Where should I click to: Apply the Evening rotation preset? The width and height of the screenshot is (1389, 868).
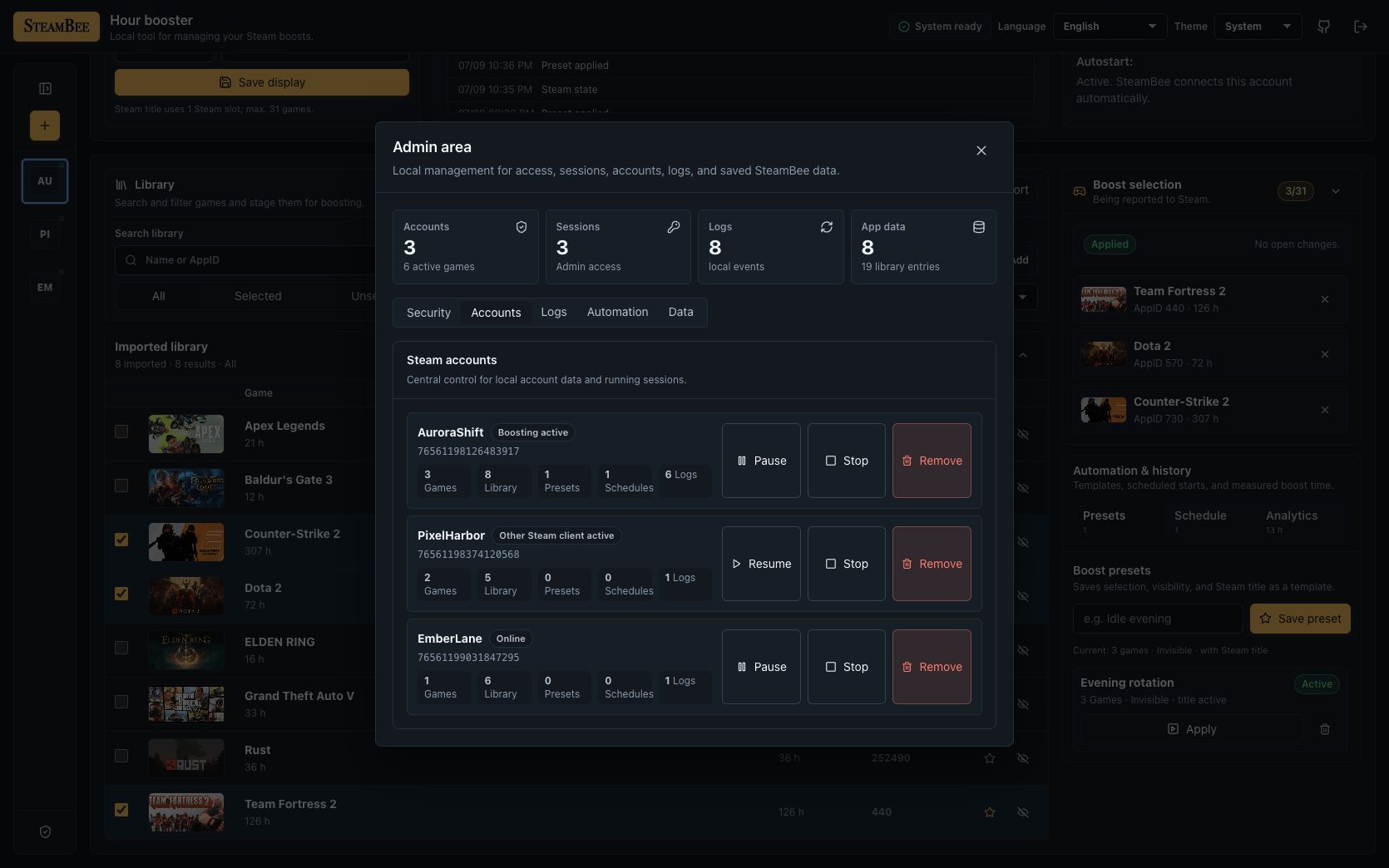click(1191, 729)
